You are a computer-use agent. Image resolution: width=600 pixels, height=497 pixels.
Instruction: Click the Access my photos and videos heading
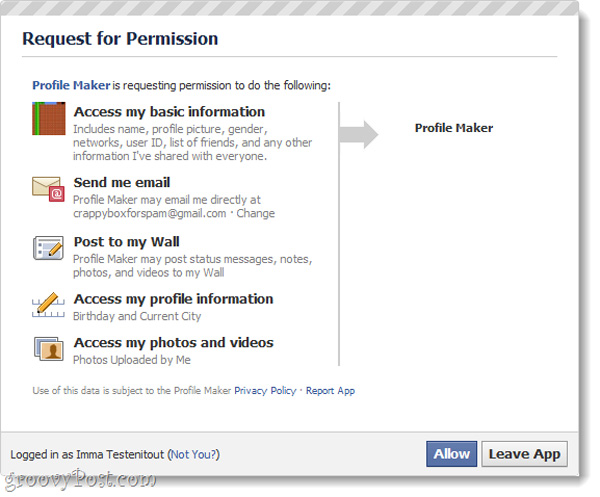[x=173, y=342]
